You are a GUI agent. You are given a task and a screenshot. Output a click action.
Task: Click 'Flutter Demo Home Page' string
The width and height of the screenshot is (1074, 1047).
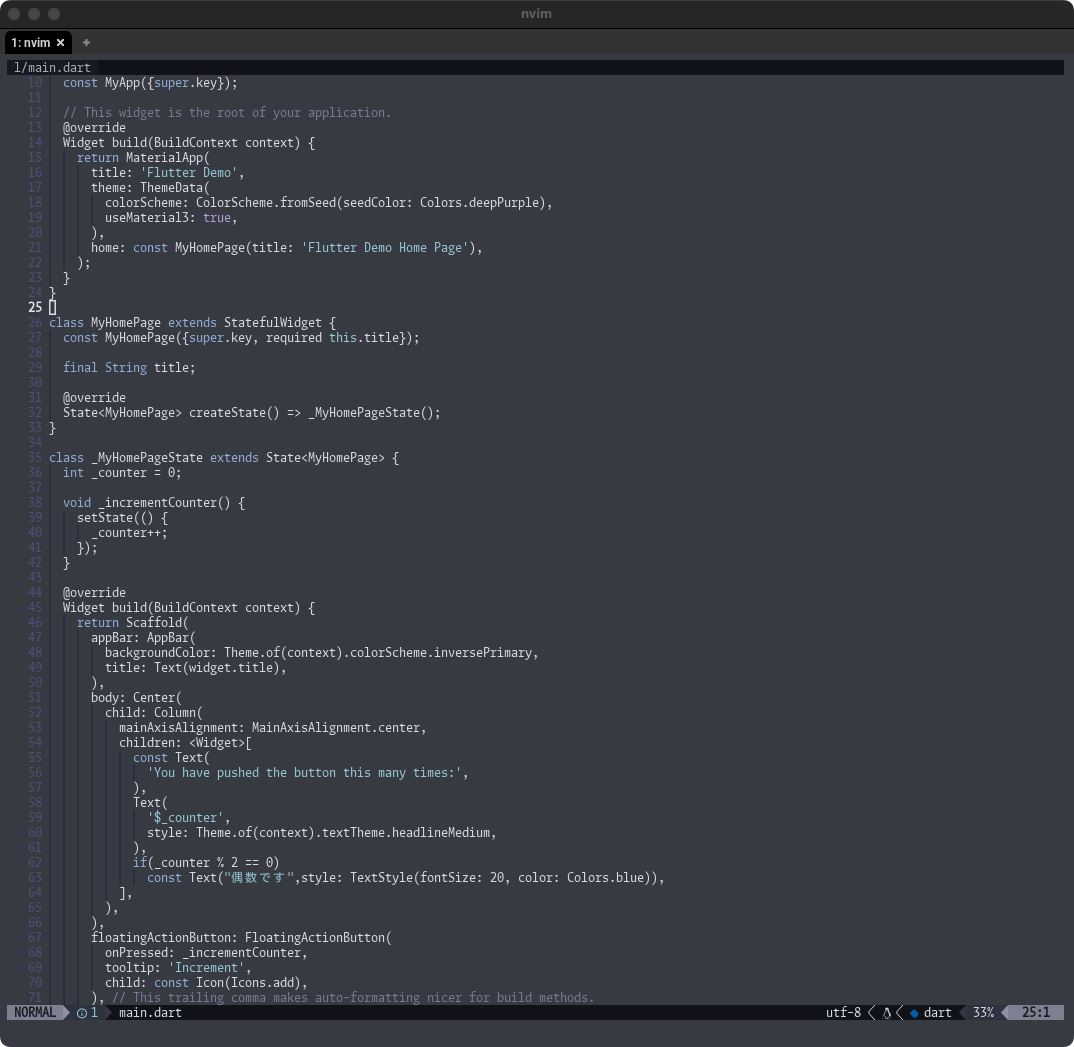384,248
